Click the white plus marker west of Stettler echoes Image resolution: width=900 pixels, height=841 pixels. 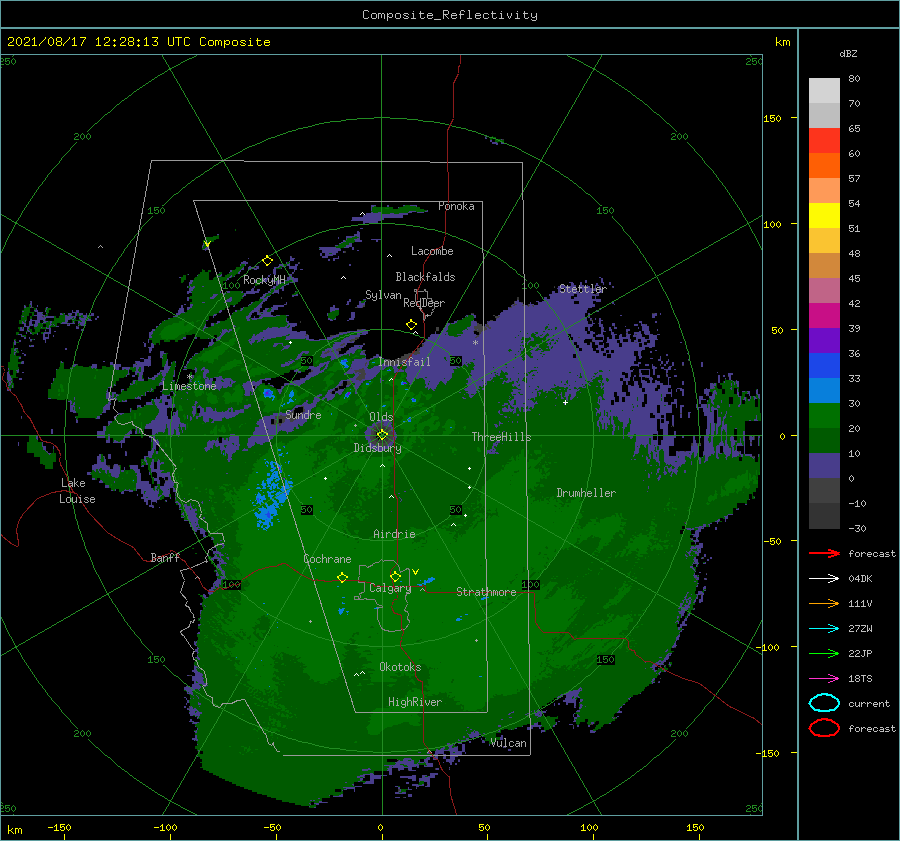[x=565, y=402]
